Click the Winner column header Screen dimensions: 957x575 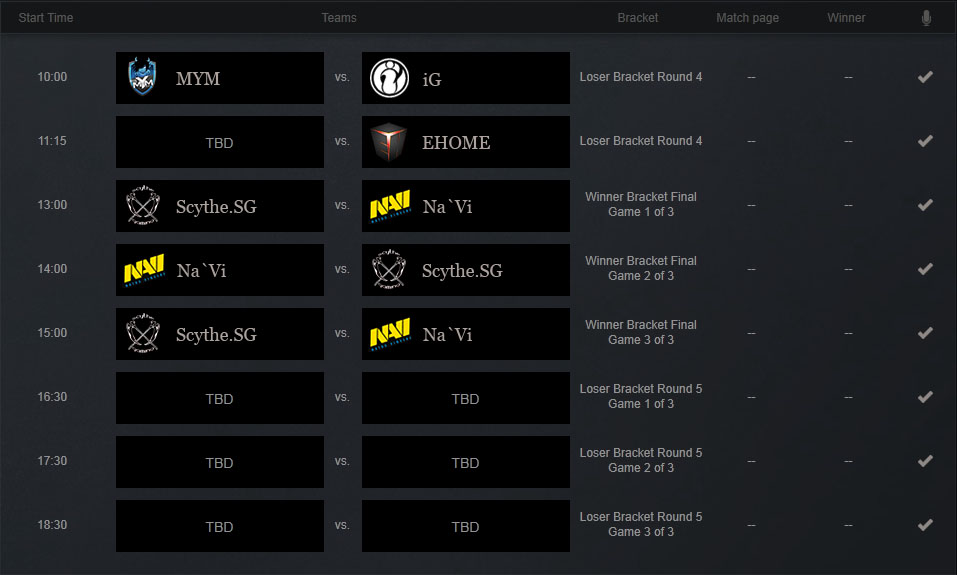click(846, 18)
